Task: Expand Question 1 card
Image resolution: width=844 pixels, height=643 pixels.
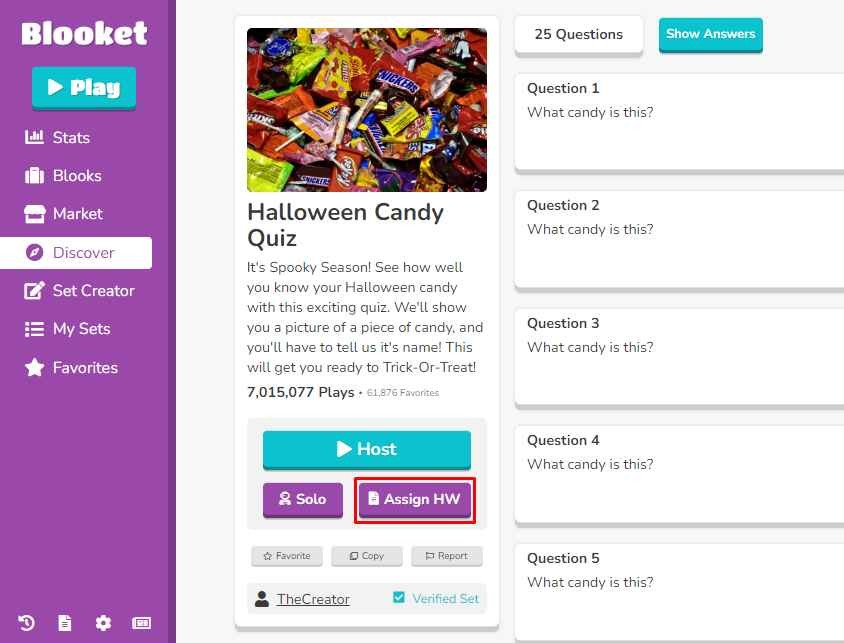Action: point(679,120)
